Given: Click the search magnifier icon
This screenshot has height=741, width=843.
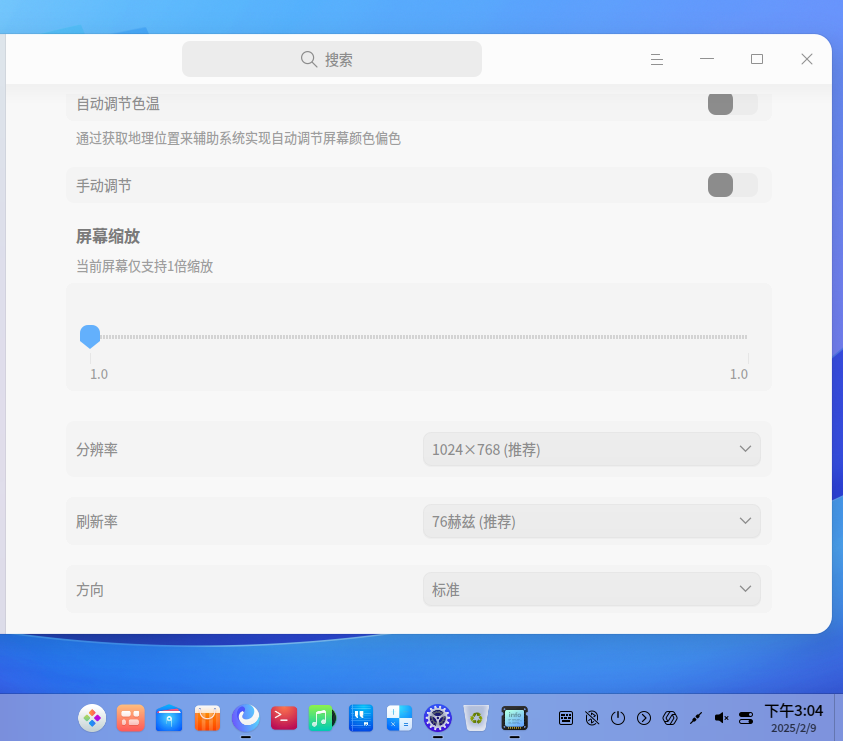Looking at the screenshot, I should tap(309, 59).
